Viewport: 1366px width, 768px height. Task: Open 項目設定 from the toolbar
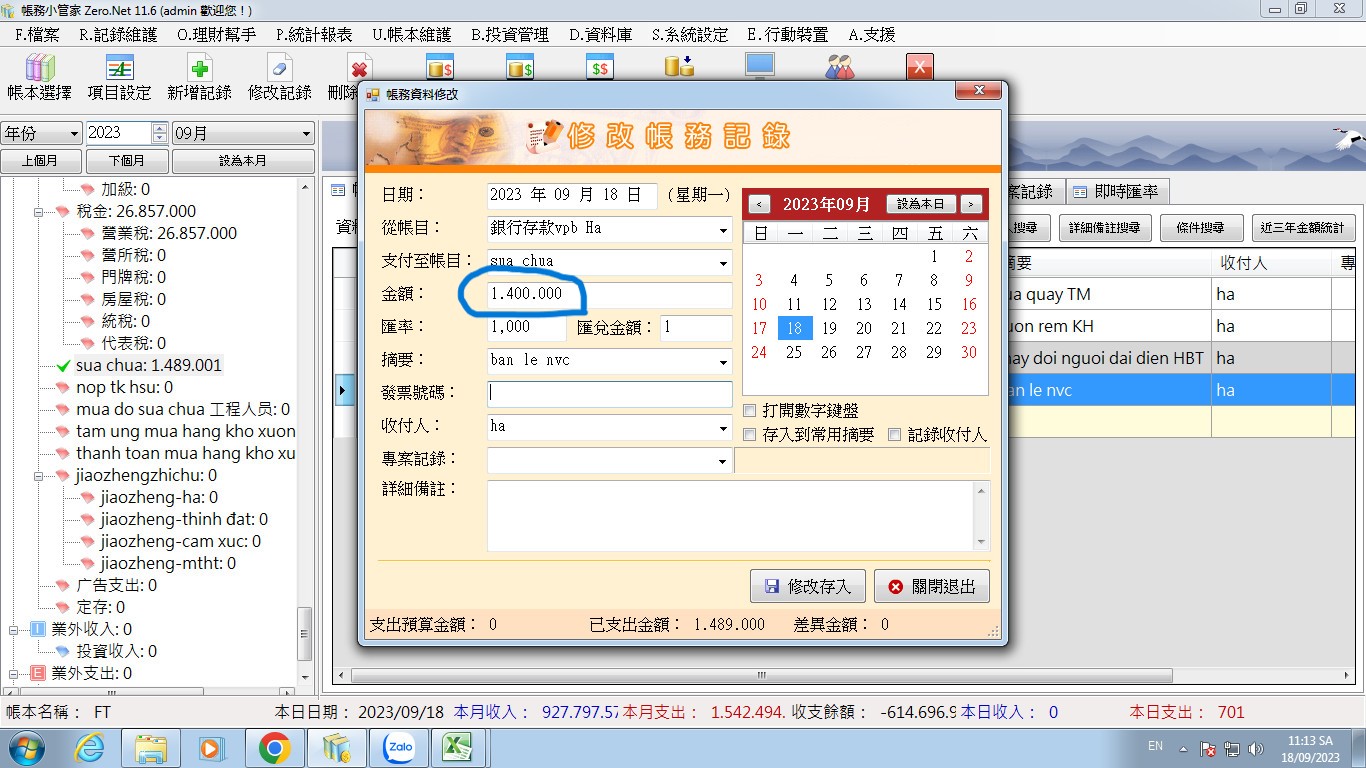coord(119,69)
